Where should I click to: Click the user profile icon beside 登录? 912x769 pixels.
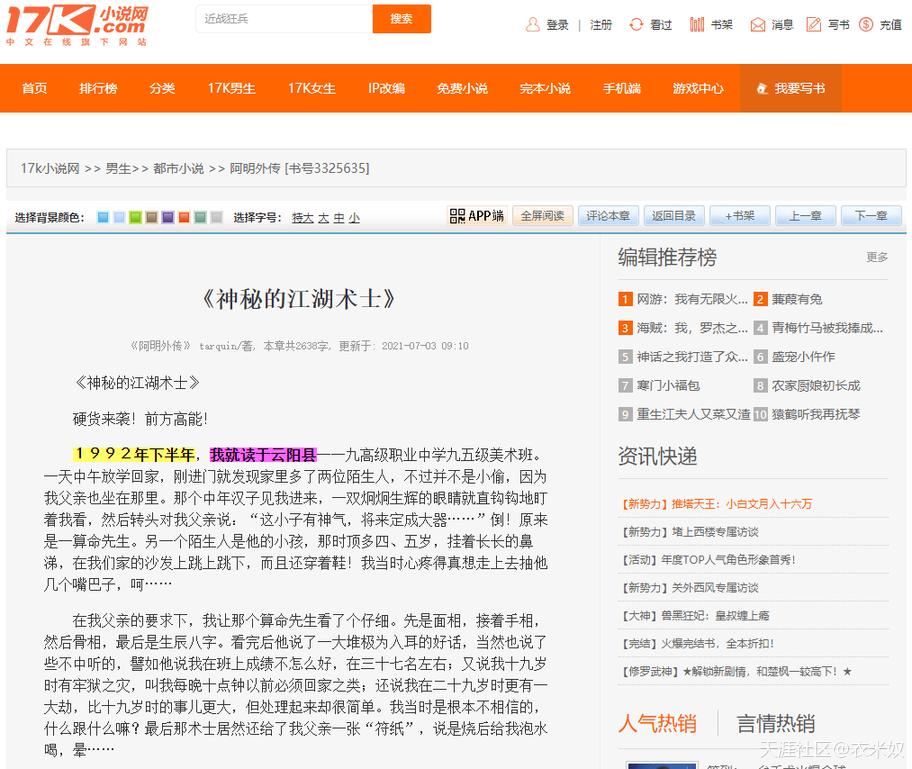(533, 24)
